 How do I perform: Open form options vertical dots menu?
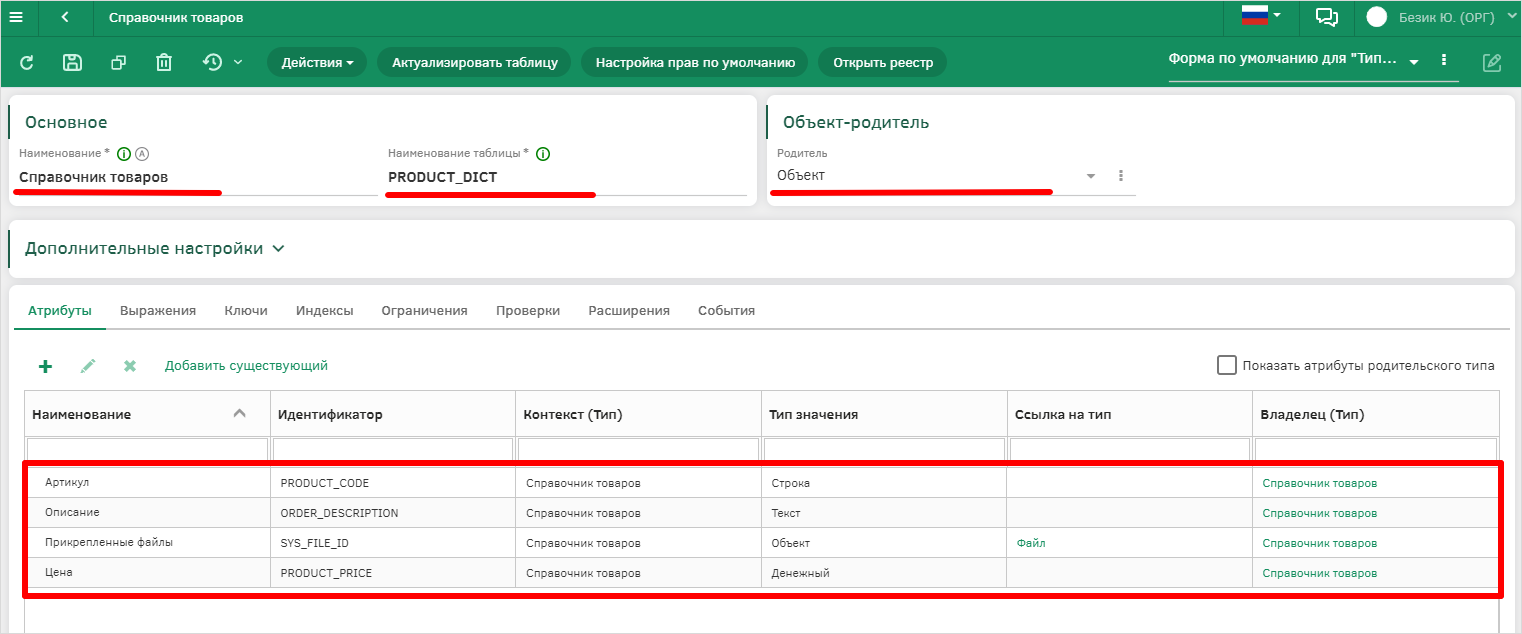(1444, 60)
